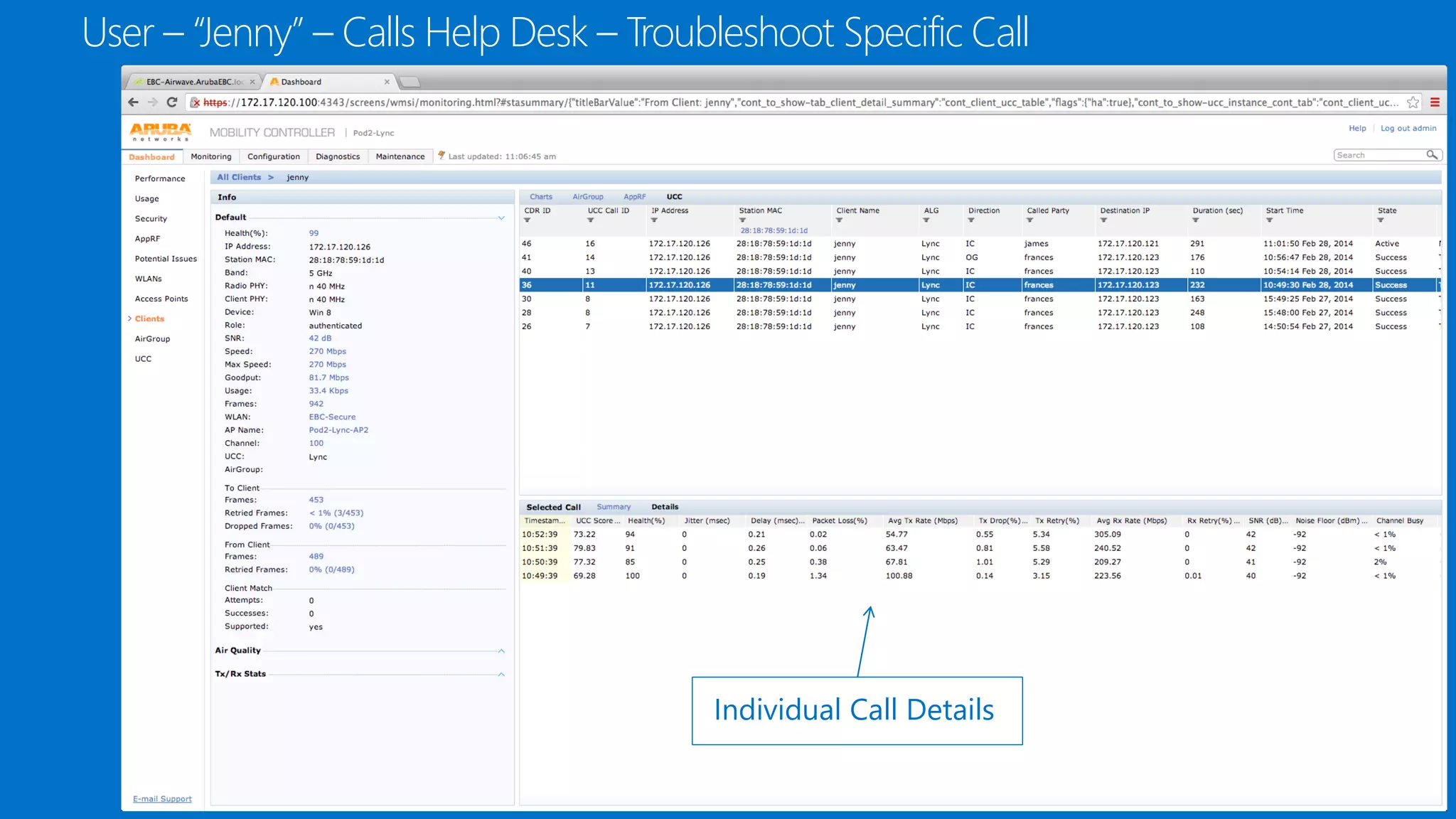The width and height of the screenshot is (1456, 819).
Task: Select Access Points in the sidebar
Action: pyautogui.click(x=161, y=299)
